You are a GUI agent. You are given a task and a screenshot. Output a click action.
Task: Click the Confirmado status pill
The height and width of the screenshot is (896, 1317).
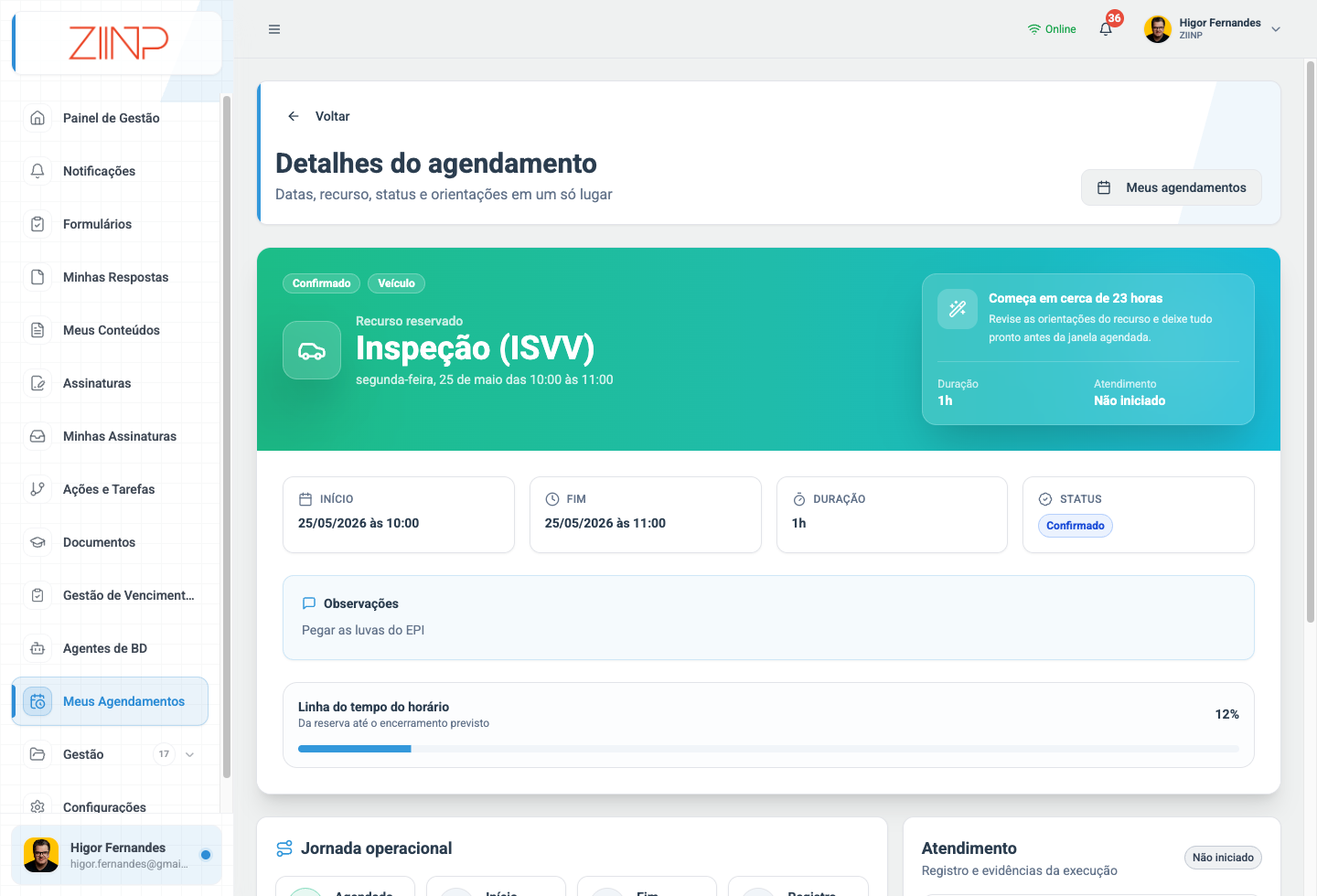coord(1076,526)
